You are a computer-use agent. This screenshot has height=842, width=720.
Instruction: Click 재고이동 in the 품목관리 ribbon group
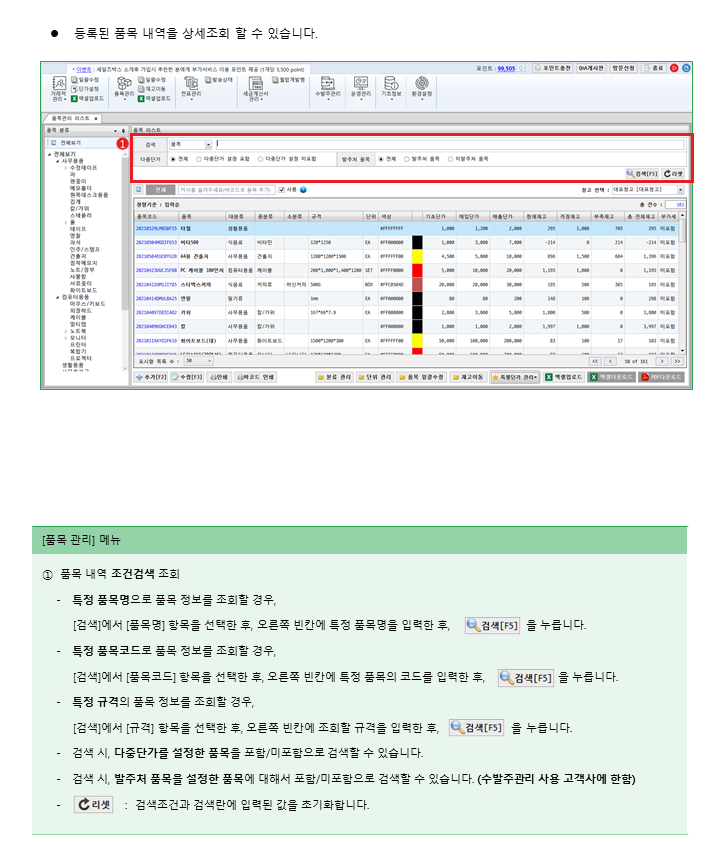tap(152, 89)
